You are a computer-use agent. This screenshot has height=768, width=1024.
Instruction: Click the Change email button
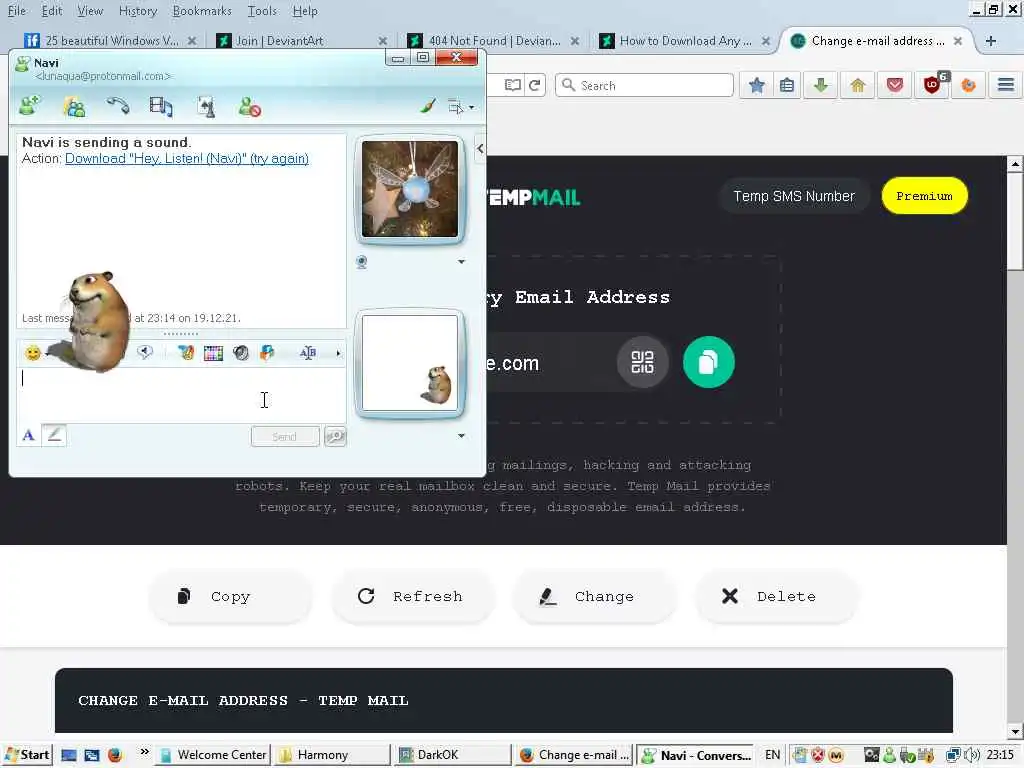[x=594, y=596]
